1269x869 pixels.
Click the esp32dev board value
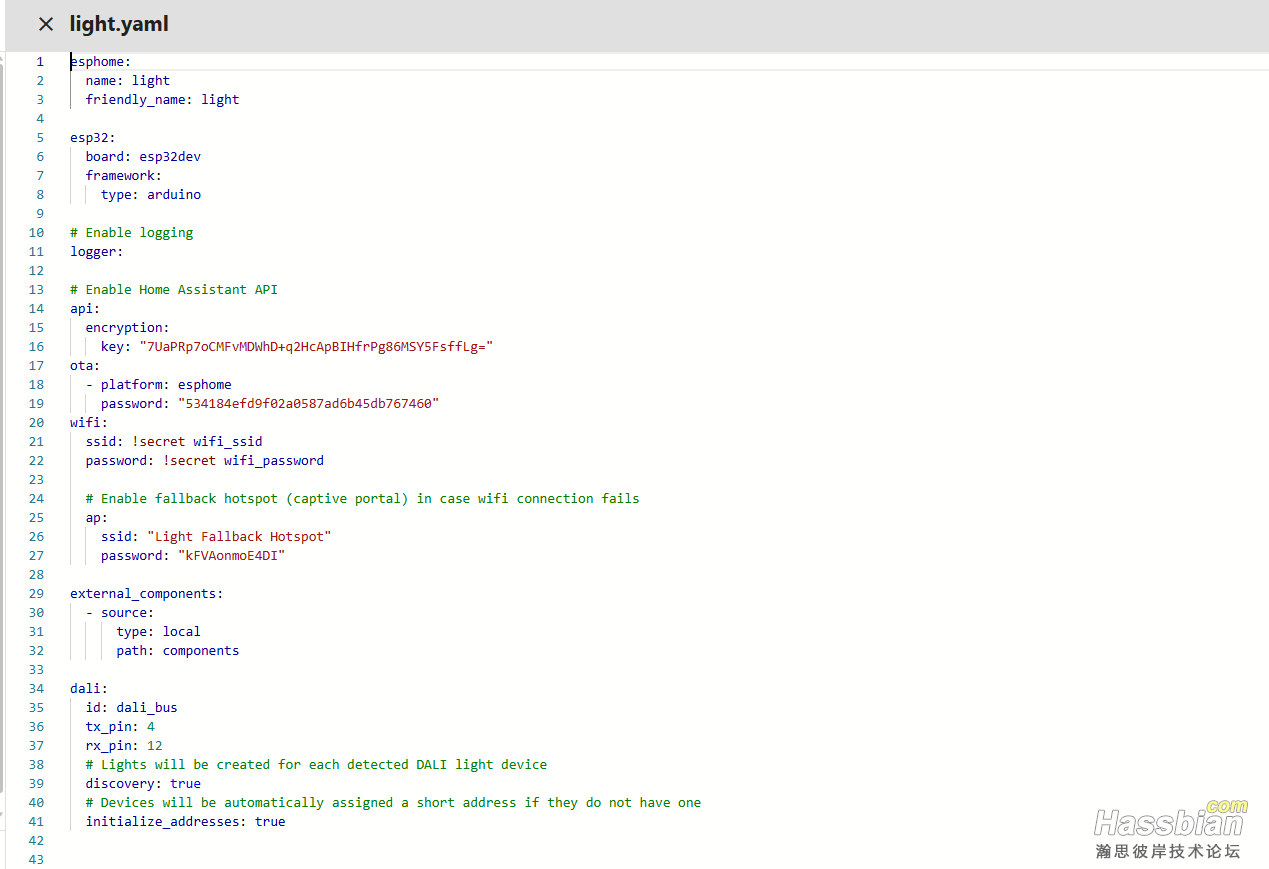coord(170,157)
